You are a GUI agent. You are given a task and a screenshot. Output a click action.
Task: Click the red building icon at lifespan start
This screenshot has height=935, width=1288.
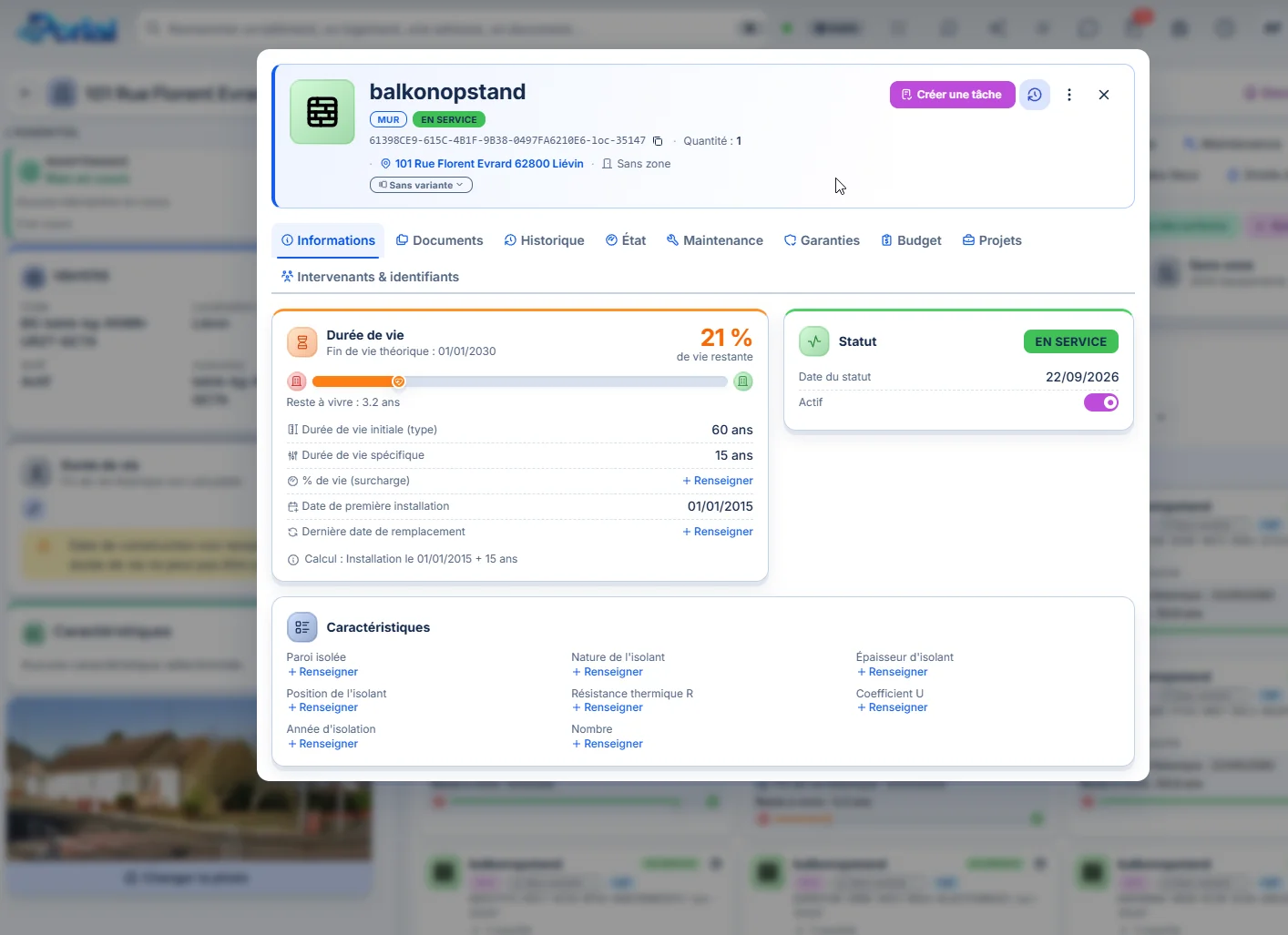[297, 381]
